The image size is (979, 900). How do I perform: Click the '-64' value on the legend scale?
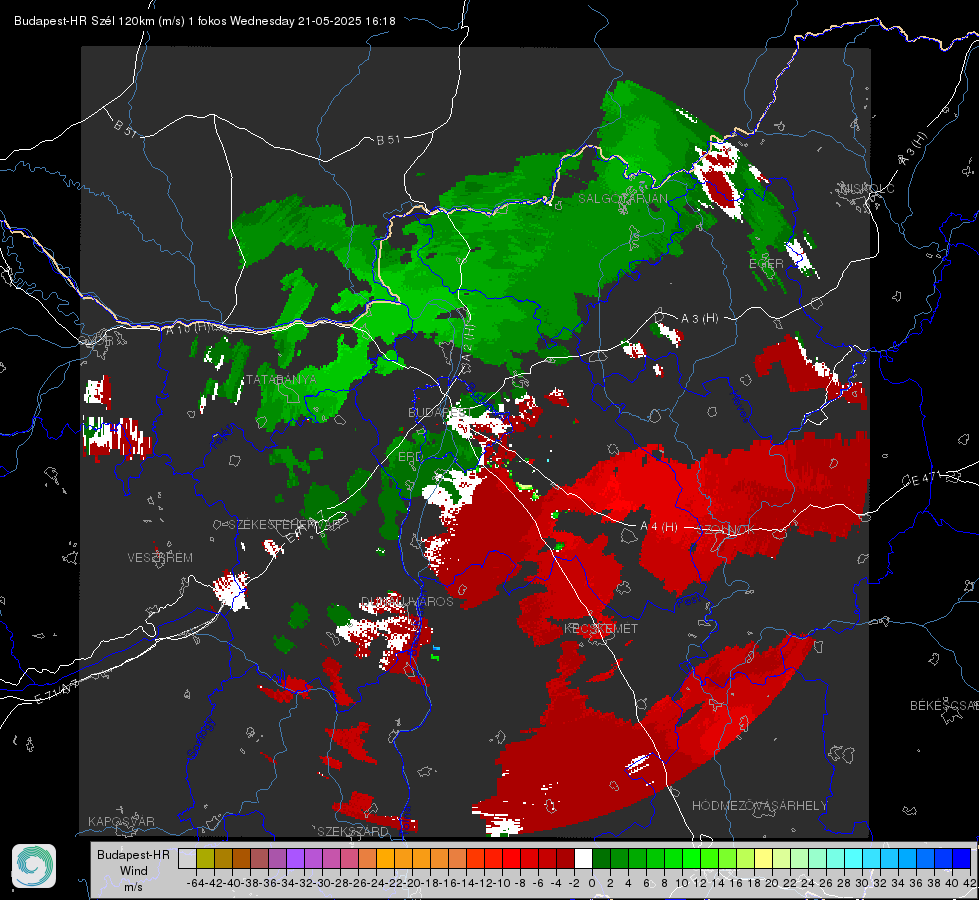[196, 883]
